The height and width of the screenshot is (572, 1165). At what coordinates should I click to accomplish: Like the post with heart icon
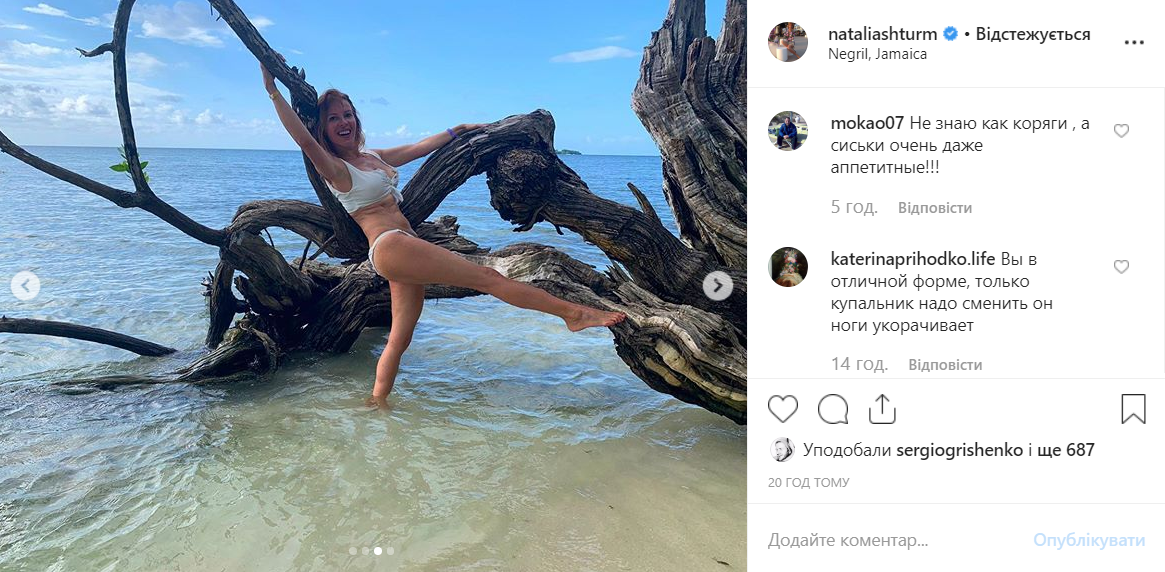tap(782, 409)
